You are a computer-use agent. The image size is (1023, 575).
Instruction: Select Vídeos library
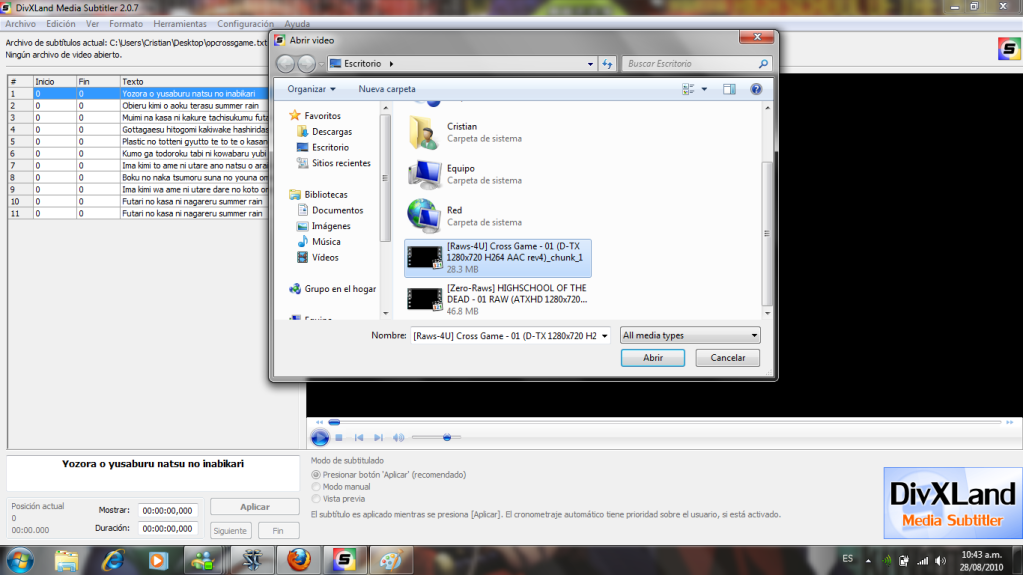[x=318, y=257]
